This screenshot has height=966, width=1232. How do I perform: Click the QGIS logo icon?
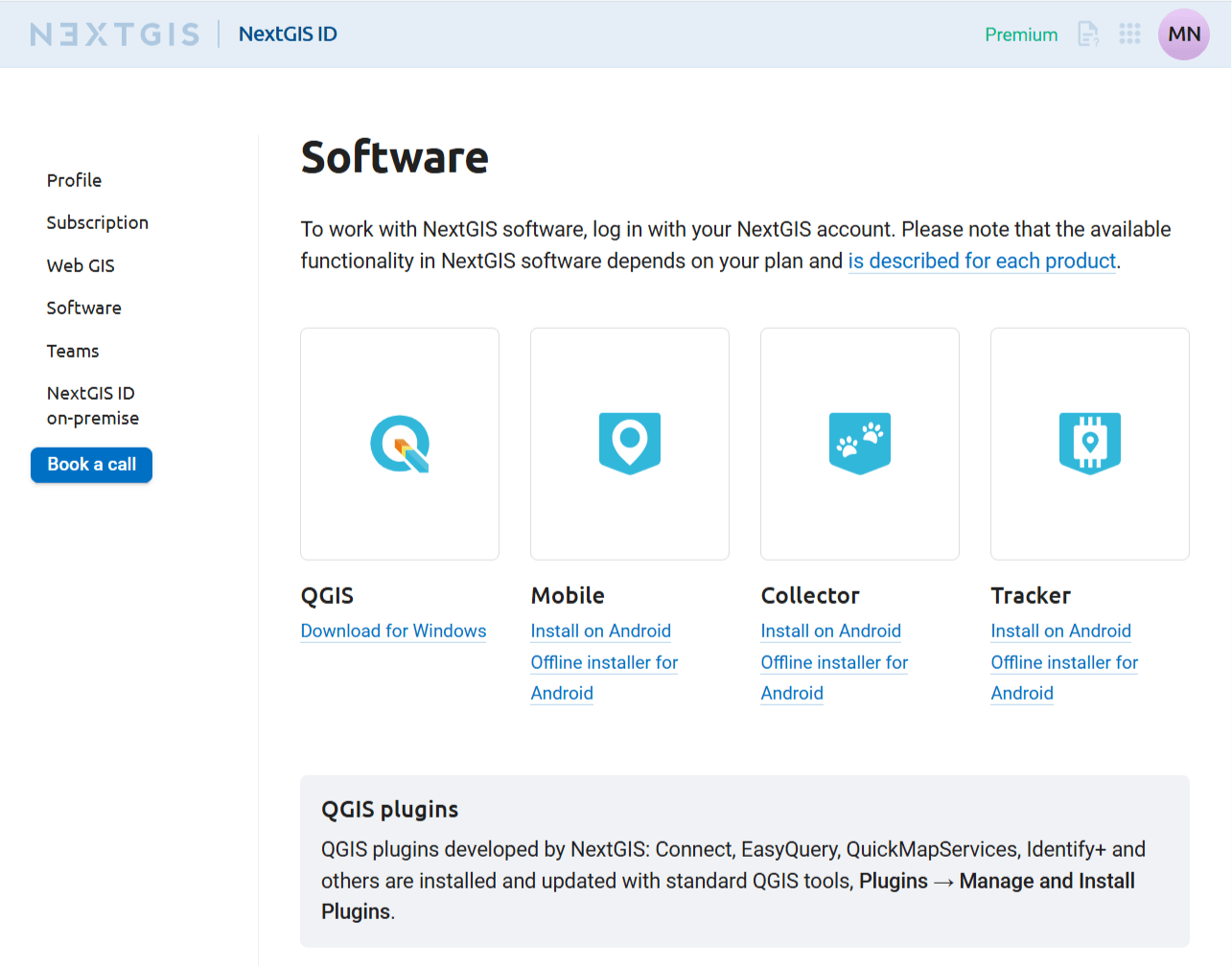tap(400, 444)
